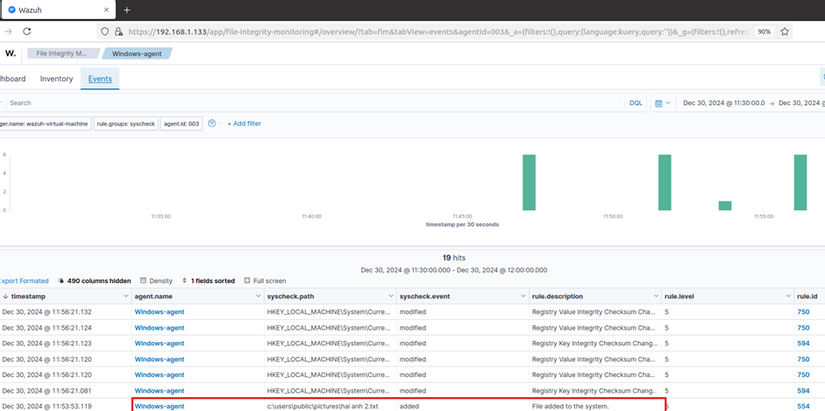Viewport: 825px width, 411px height.
Task: Expand the rule.level column header menu
Action: click(x=788, y=297)
